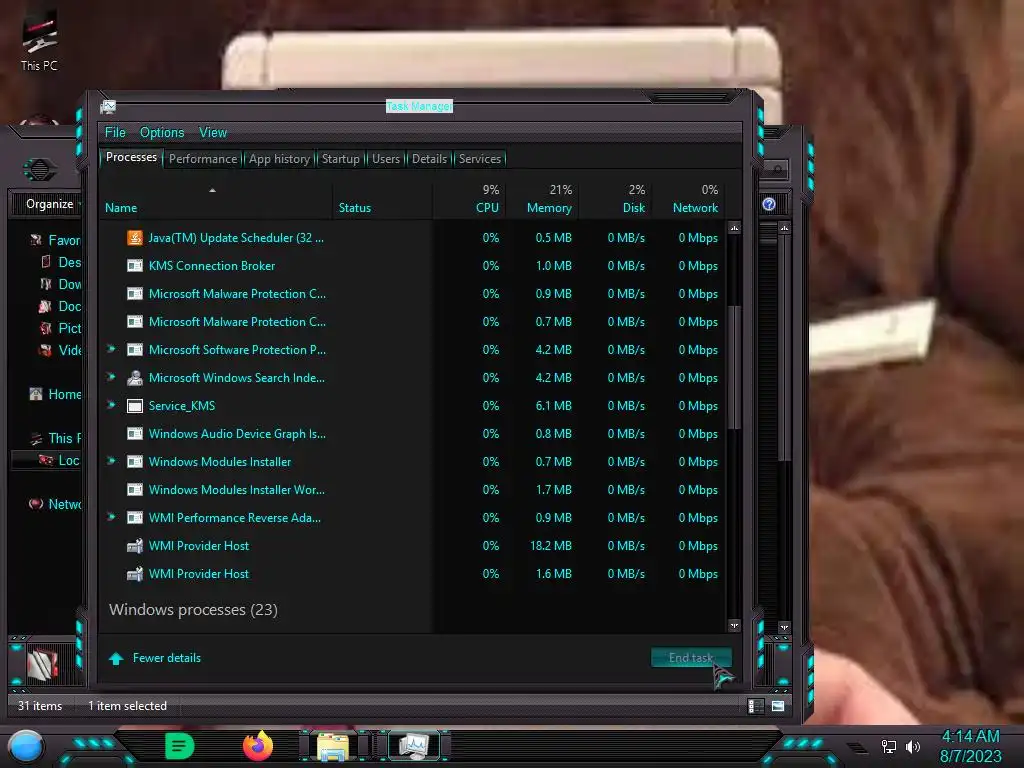Open the green notes app on taskbar

(180, 746)
